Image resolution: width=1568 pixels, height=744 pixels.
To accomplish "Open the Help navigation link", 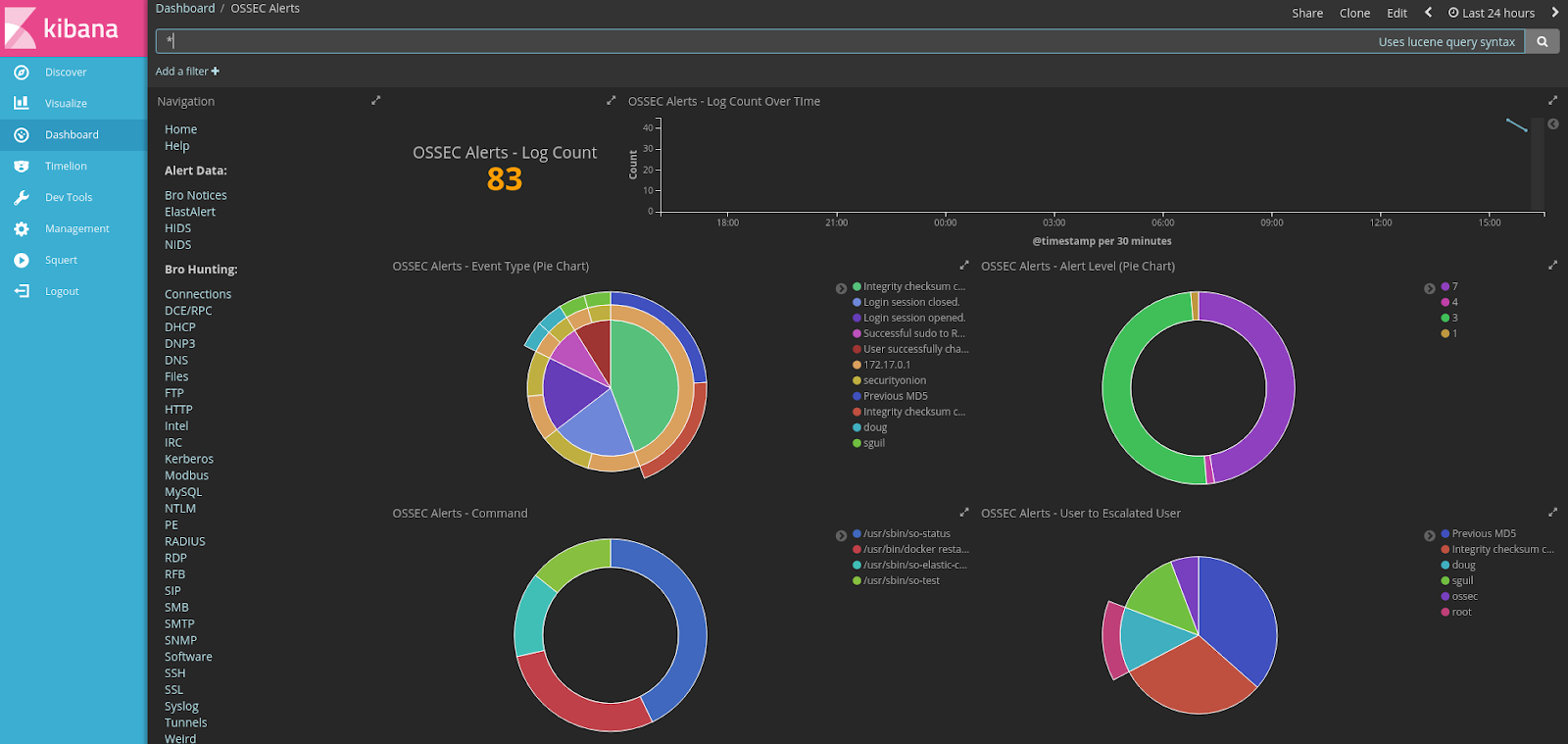I will 176,146.
